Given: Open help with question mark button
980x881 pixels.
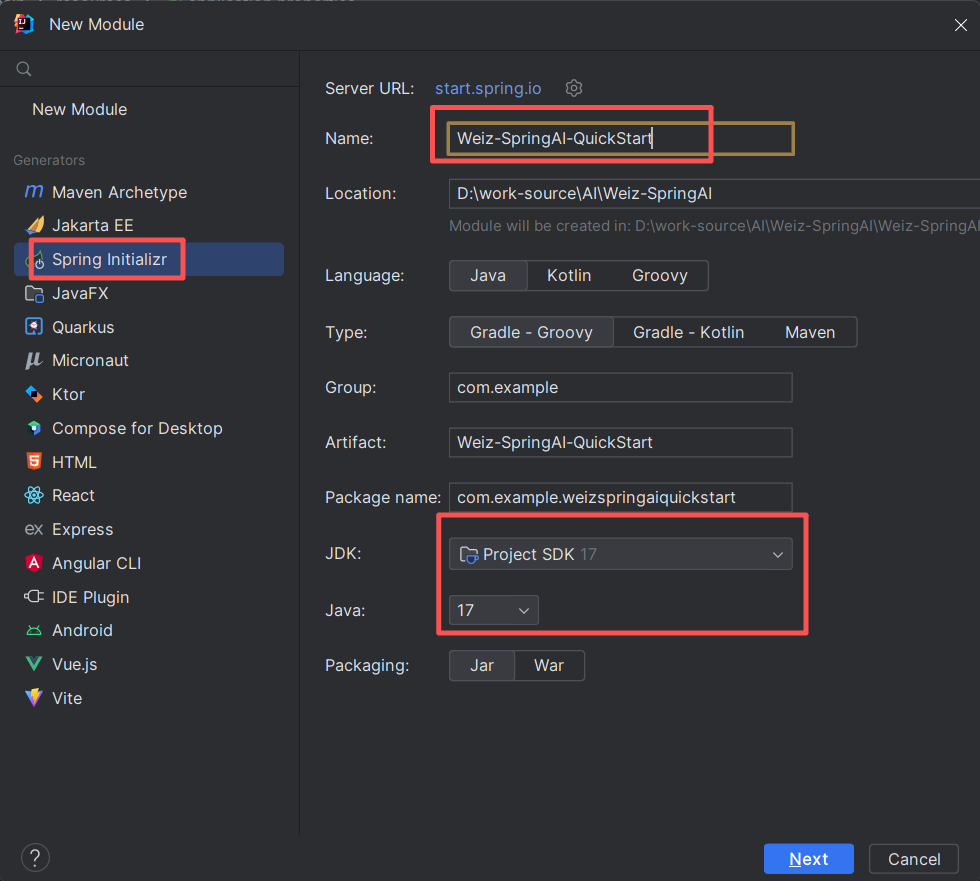Looking at the screenshot, I should point(36,858).
